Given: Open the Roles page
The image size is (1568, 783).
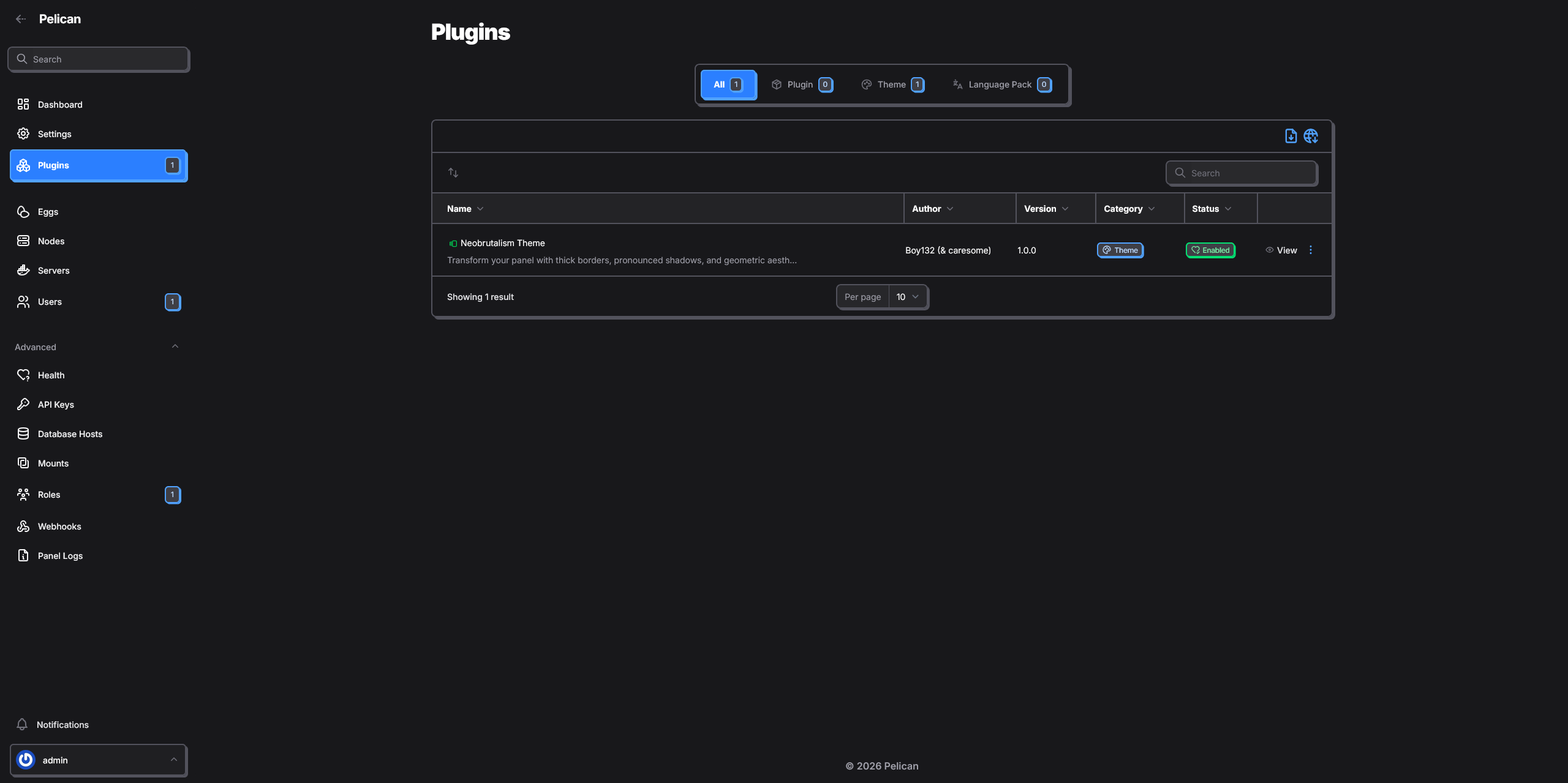Looking at the screenshot, I should click(x=98, y=495).
